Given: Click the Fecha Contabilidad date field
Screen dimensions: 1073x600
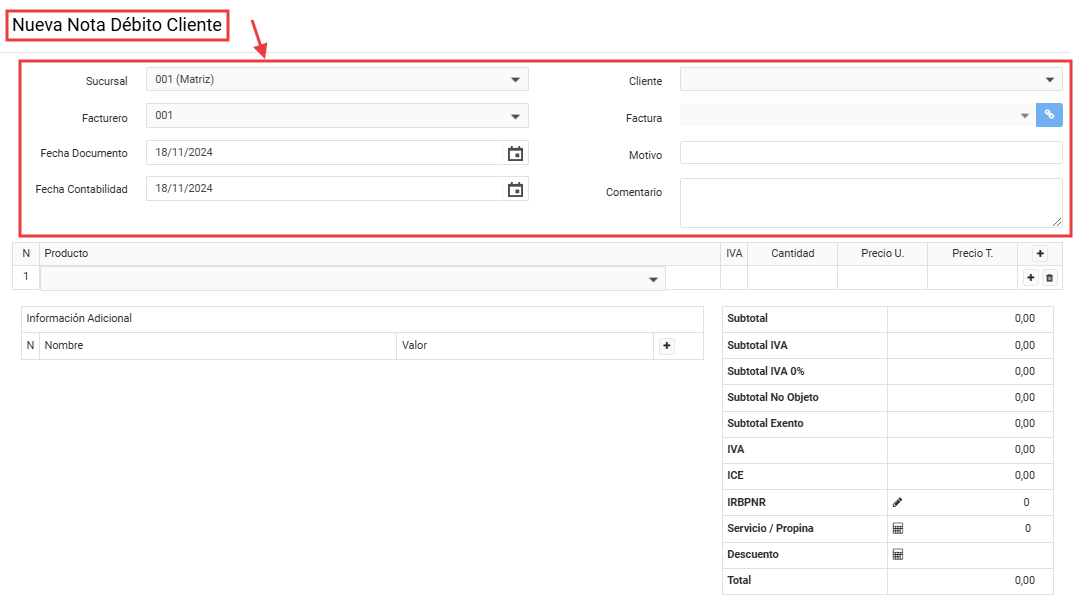Looking at the screenshot, I should (325, 189).
